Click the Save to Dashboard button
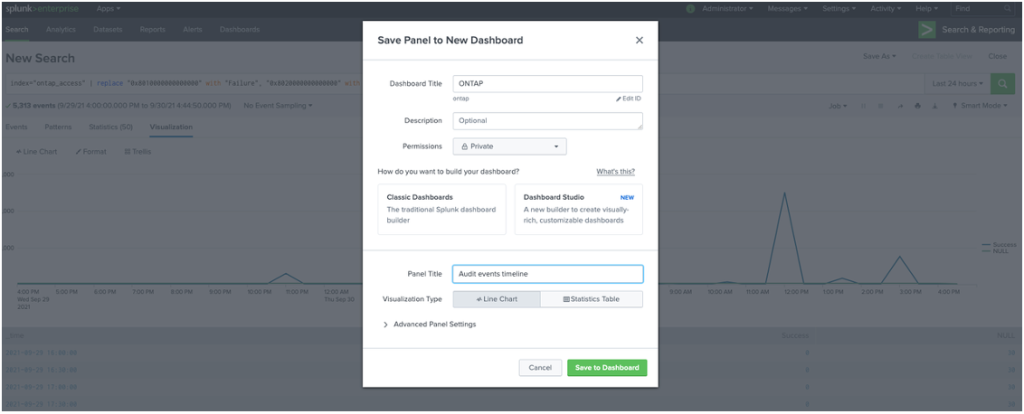This screenshot has height=414, width=1024. click(607, 368)
